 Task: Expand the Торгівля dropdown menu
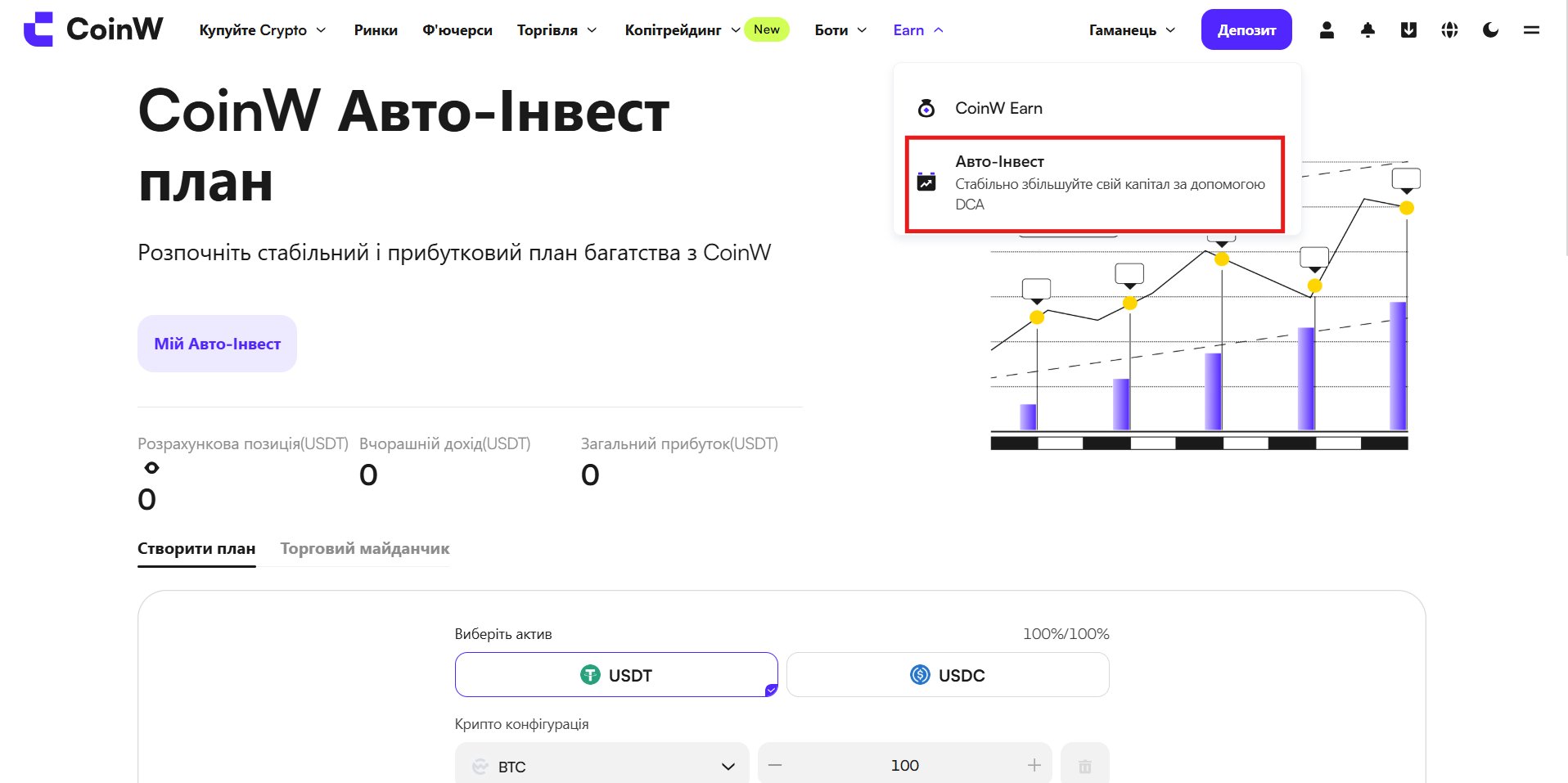click(x=557, y=30)
